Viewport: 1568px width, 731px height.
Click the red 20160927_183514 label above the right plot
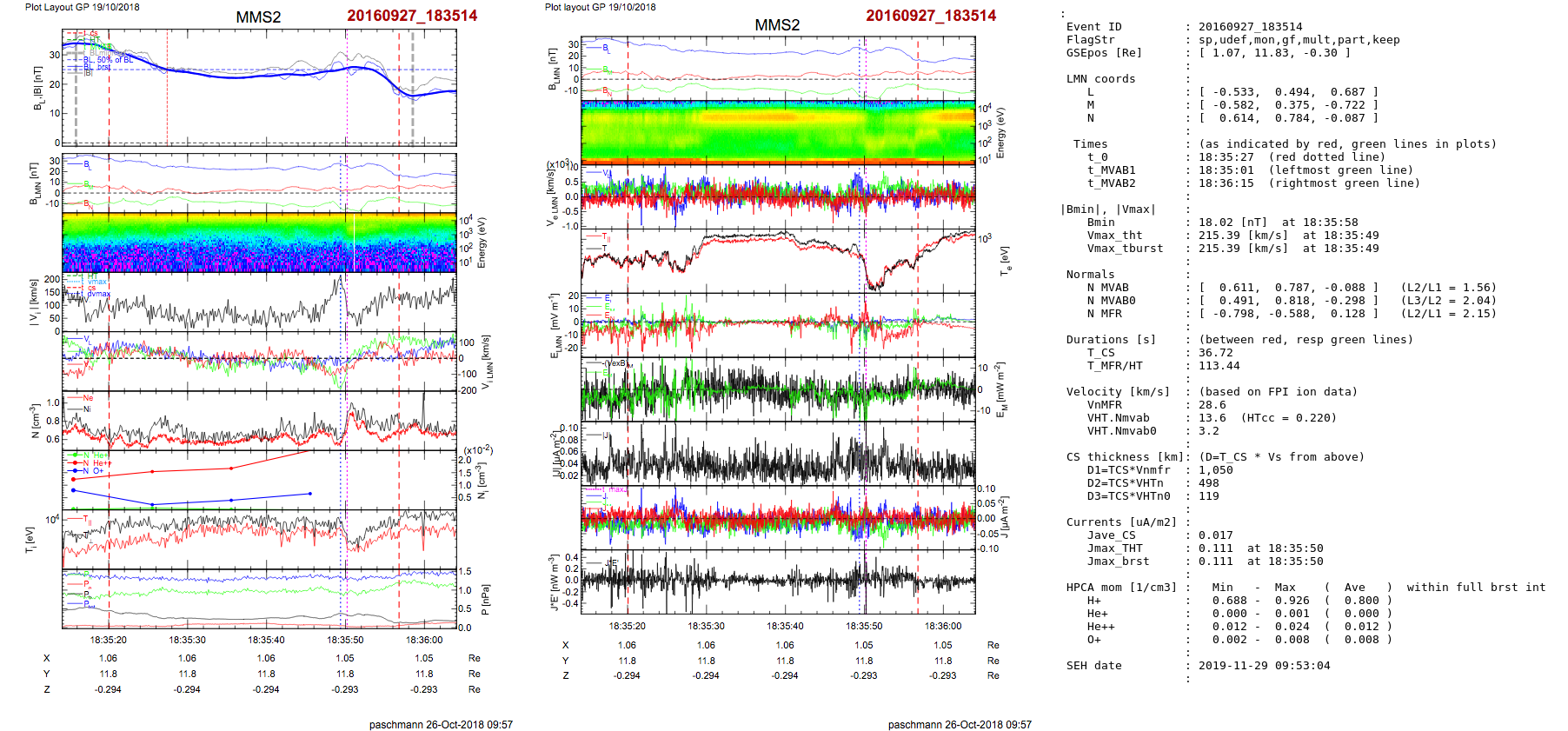(x=931, y=16)
